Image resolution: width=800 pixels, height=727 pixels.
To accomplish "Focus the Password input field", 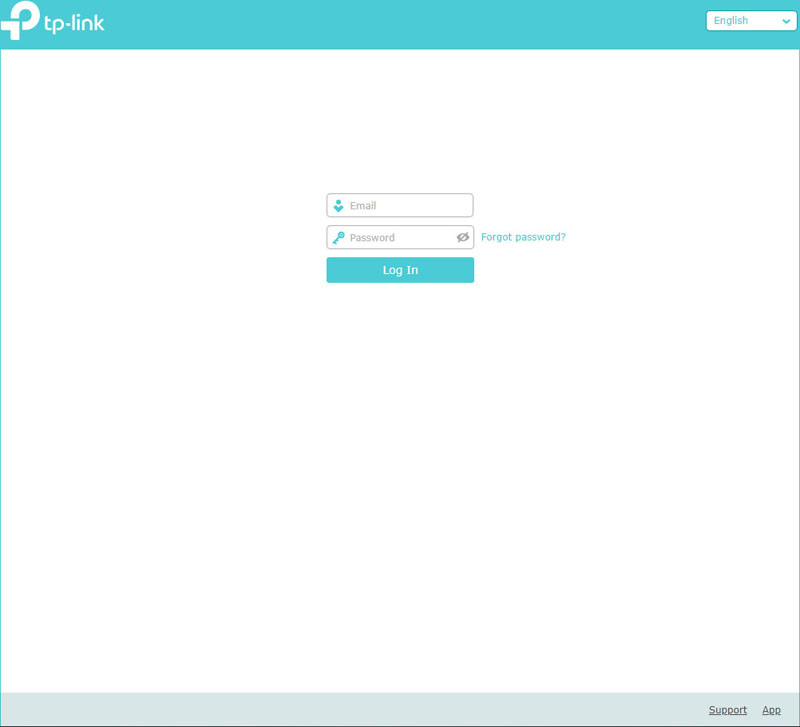I will point(400,237).
